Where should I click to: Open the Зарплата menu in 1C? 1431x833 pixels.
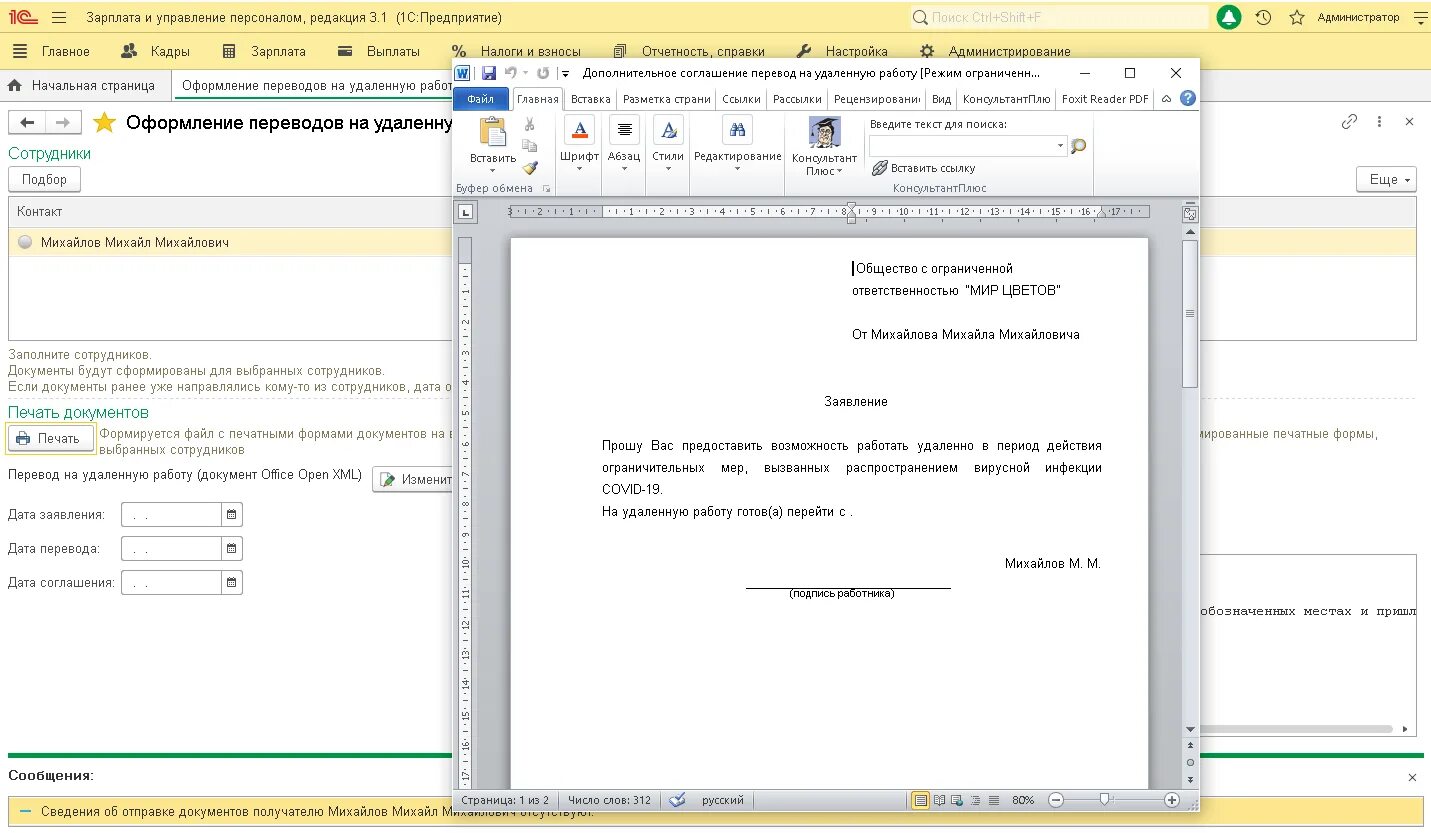[x=264, y=51]
